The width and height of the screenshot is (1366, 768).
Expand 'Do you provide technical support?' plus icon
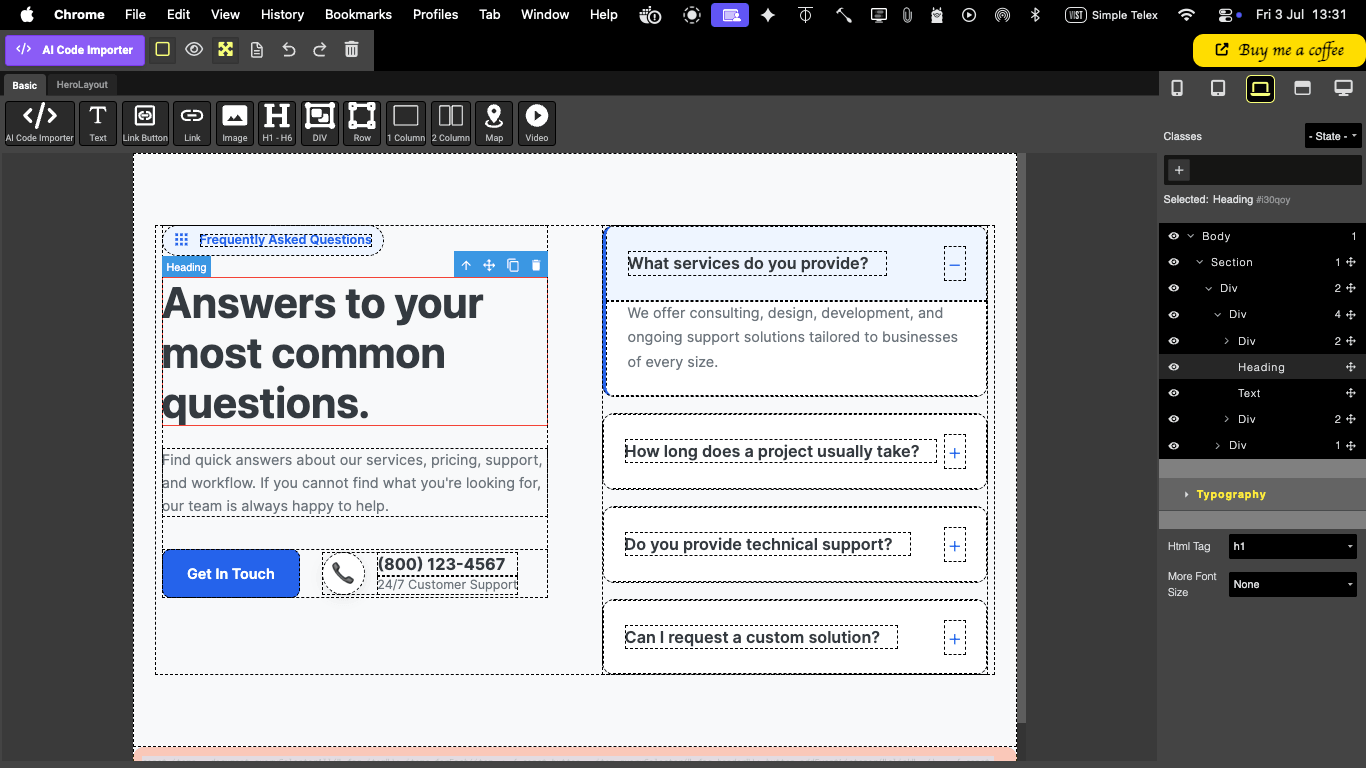(955, 545)
